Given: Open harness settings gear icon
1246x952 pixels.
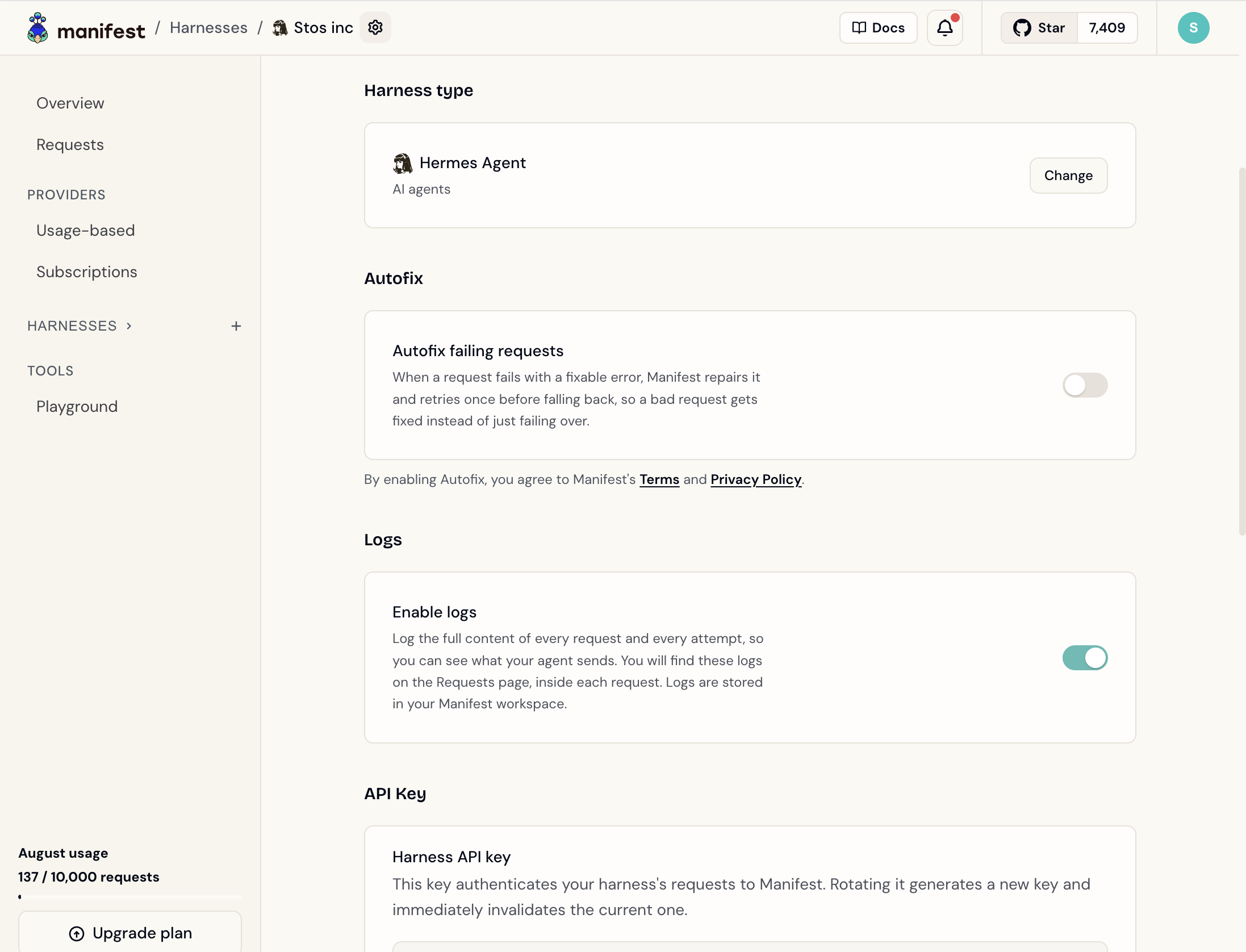Looking at the screenshot, I should point(375,27).
